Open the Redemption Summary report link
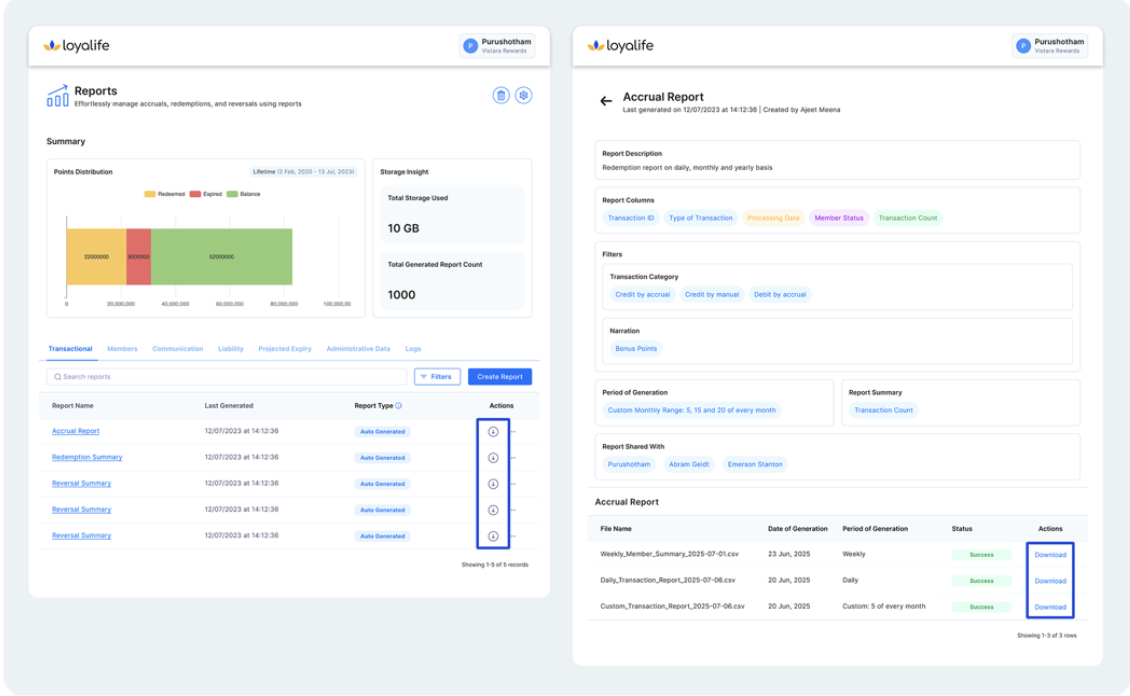Screen dimensions: 1130x696 [x=87, y=457]
